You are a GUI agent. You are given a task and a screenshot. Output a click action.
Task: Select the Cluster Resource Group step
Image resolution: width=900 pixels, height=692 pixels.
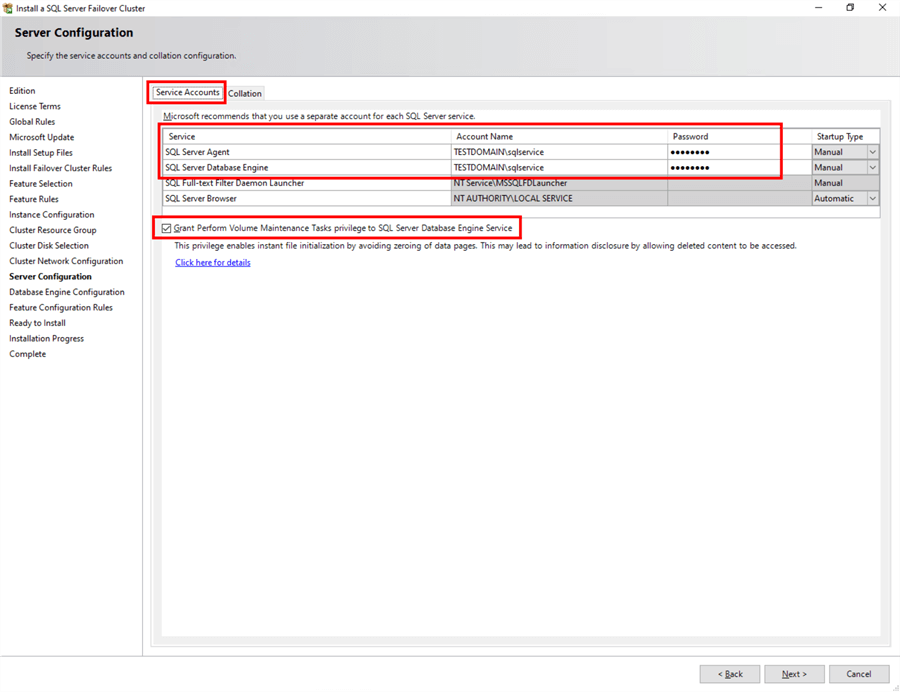point(53,230)
